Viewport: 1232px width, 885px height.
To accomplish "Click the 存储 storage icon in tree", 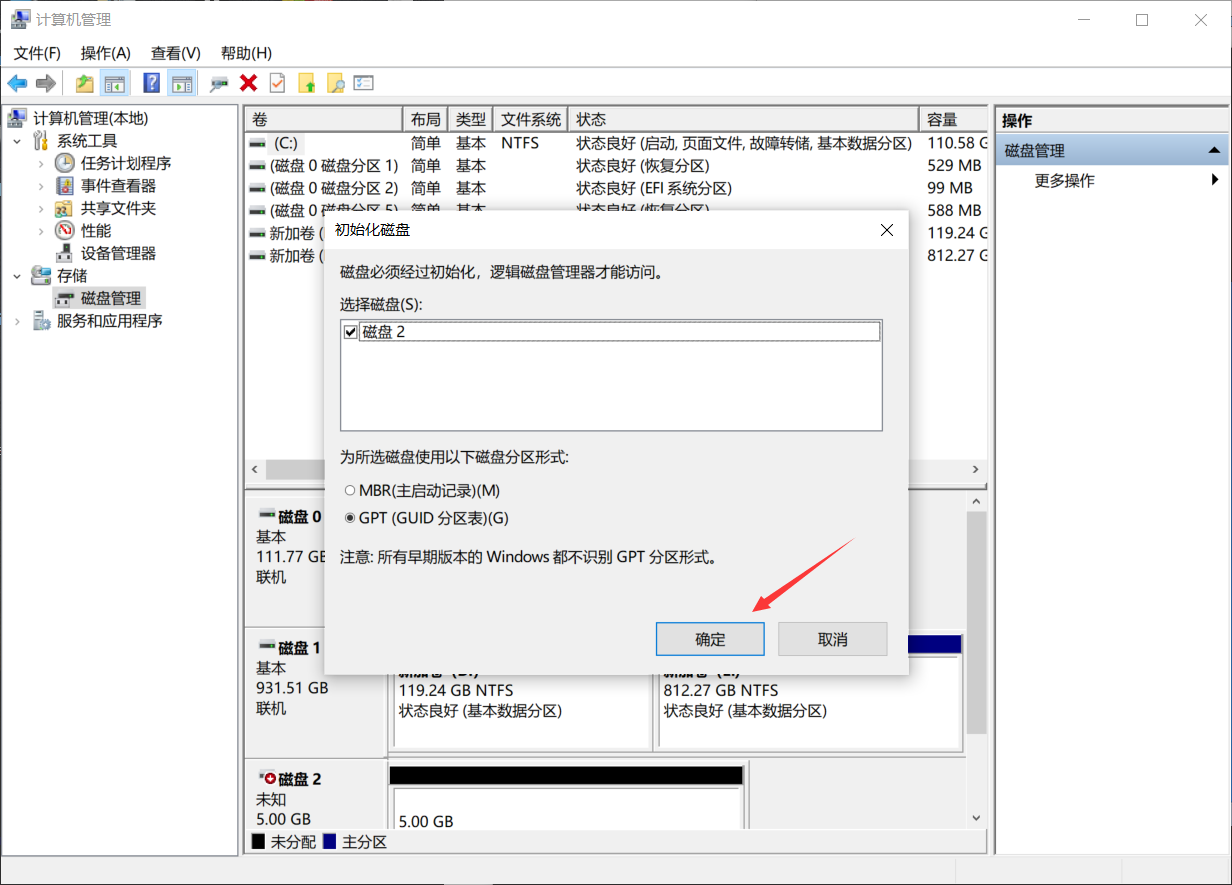I will point(42,276).
